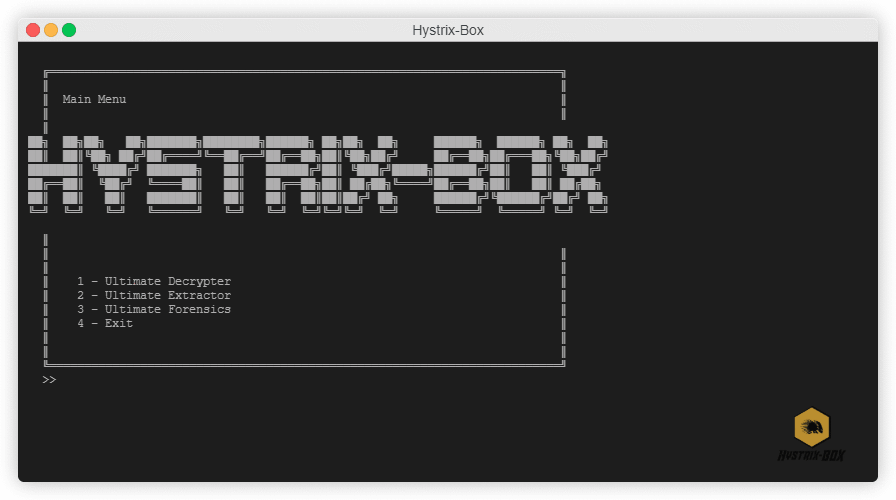This screenshot has width=896, height=500.
Task: Click the Main Menu heading text
Action: 94,99
